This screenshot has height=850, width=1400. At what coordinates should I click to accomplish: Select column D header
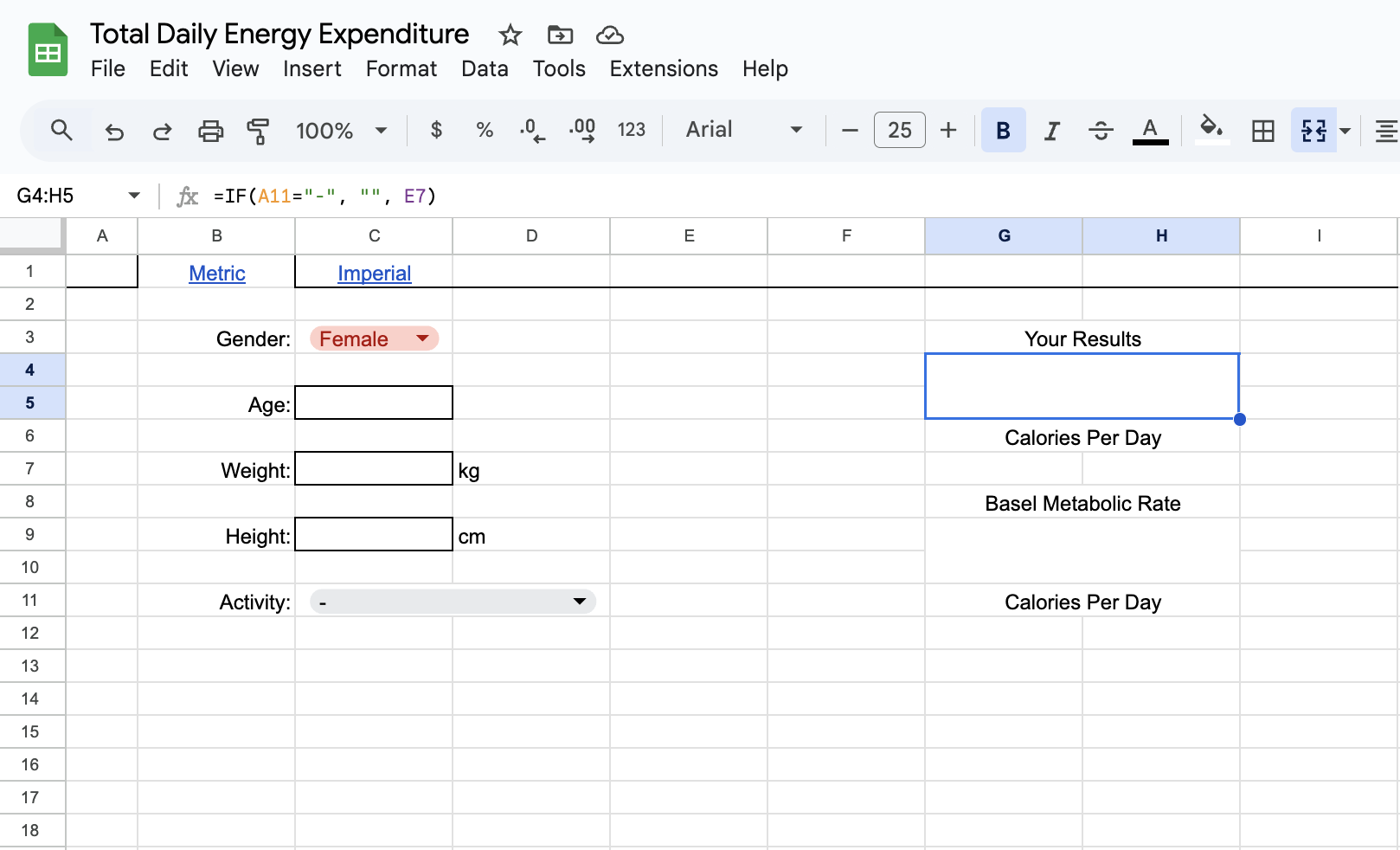(531, 235)
